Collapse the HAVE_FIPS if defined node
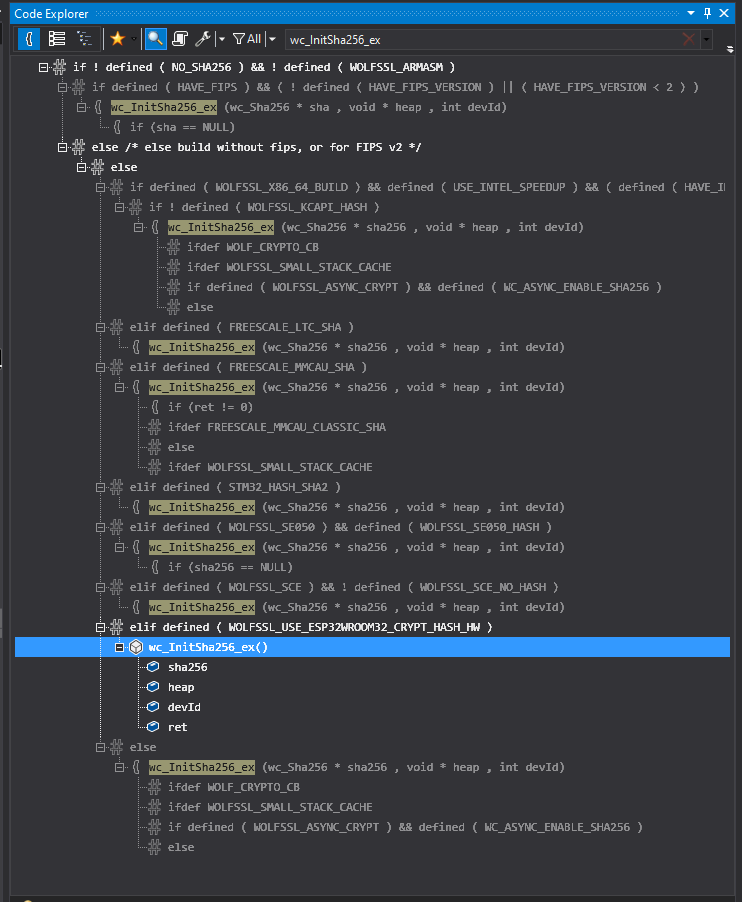Image resolution: width=742 pixels, height=902 pixels. (62, 87)
